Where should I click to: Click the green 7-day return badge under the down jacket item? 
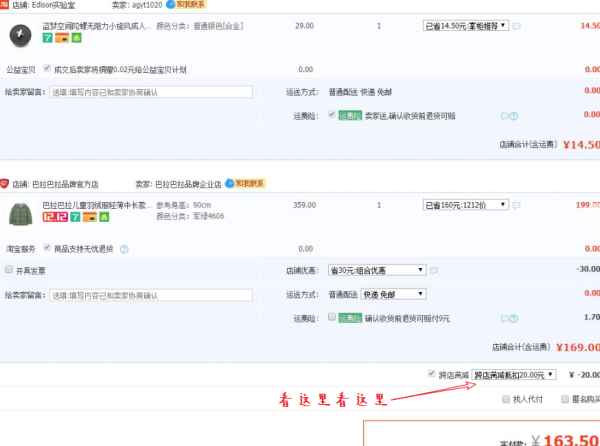75,217
